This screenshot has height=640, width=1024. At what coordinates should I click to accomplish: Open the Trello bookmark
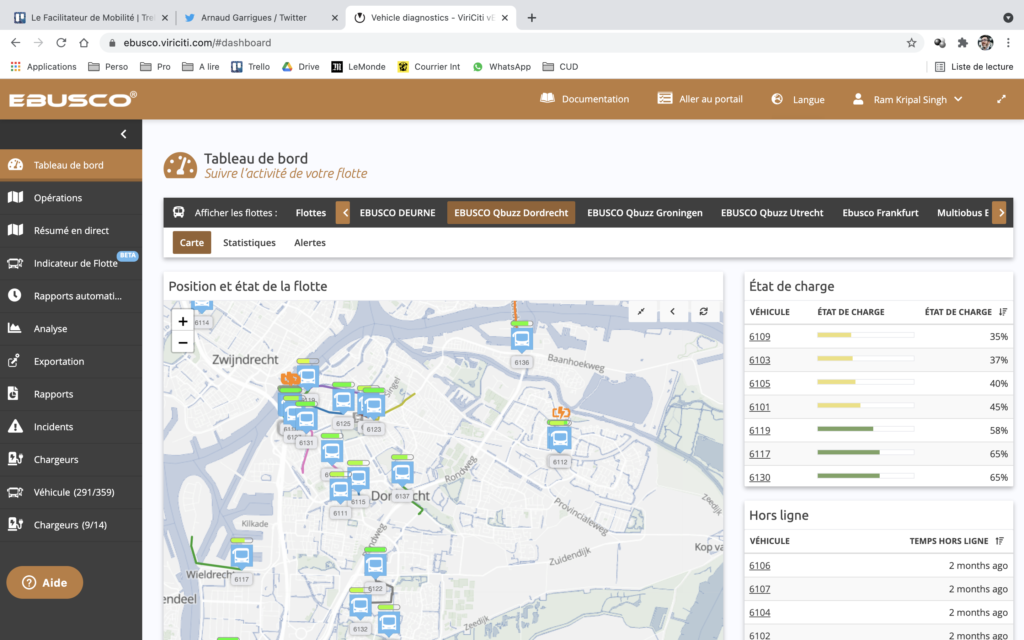pyautogui.click(x=251, y=67)
